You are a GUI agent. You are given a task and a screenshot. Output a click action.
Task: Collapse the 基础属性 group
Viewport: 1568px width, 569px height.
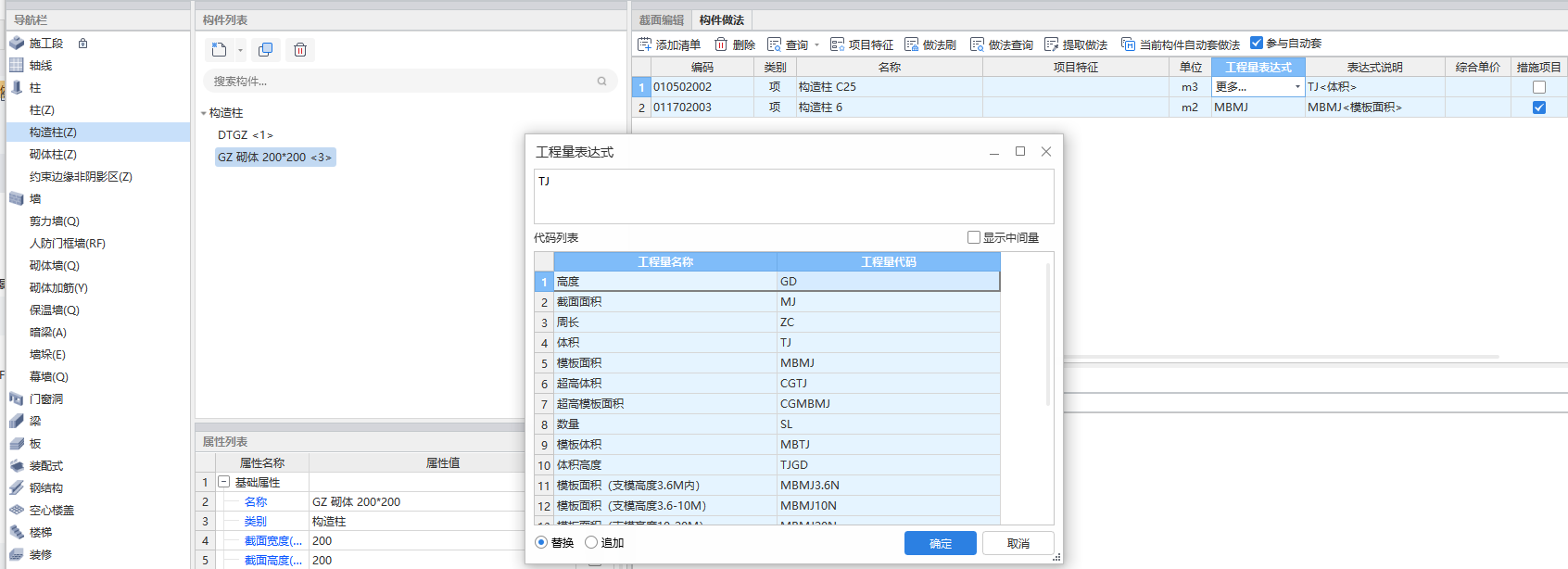pos(223,482)
